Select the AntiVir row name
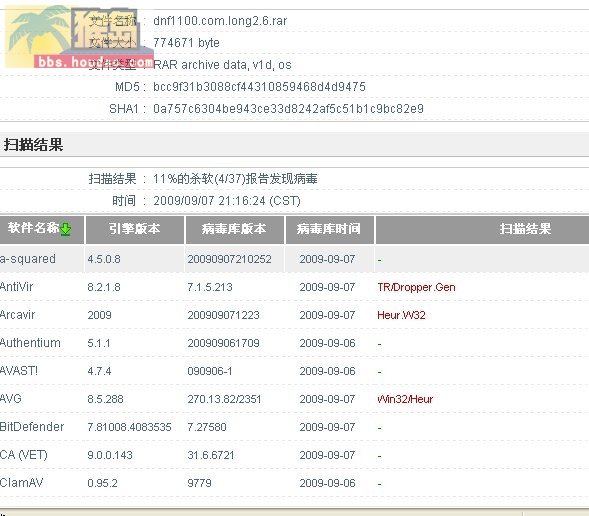 pos(17,287)
